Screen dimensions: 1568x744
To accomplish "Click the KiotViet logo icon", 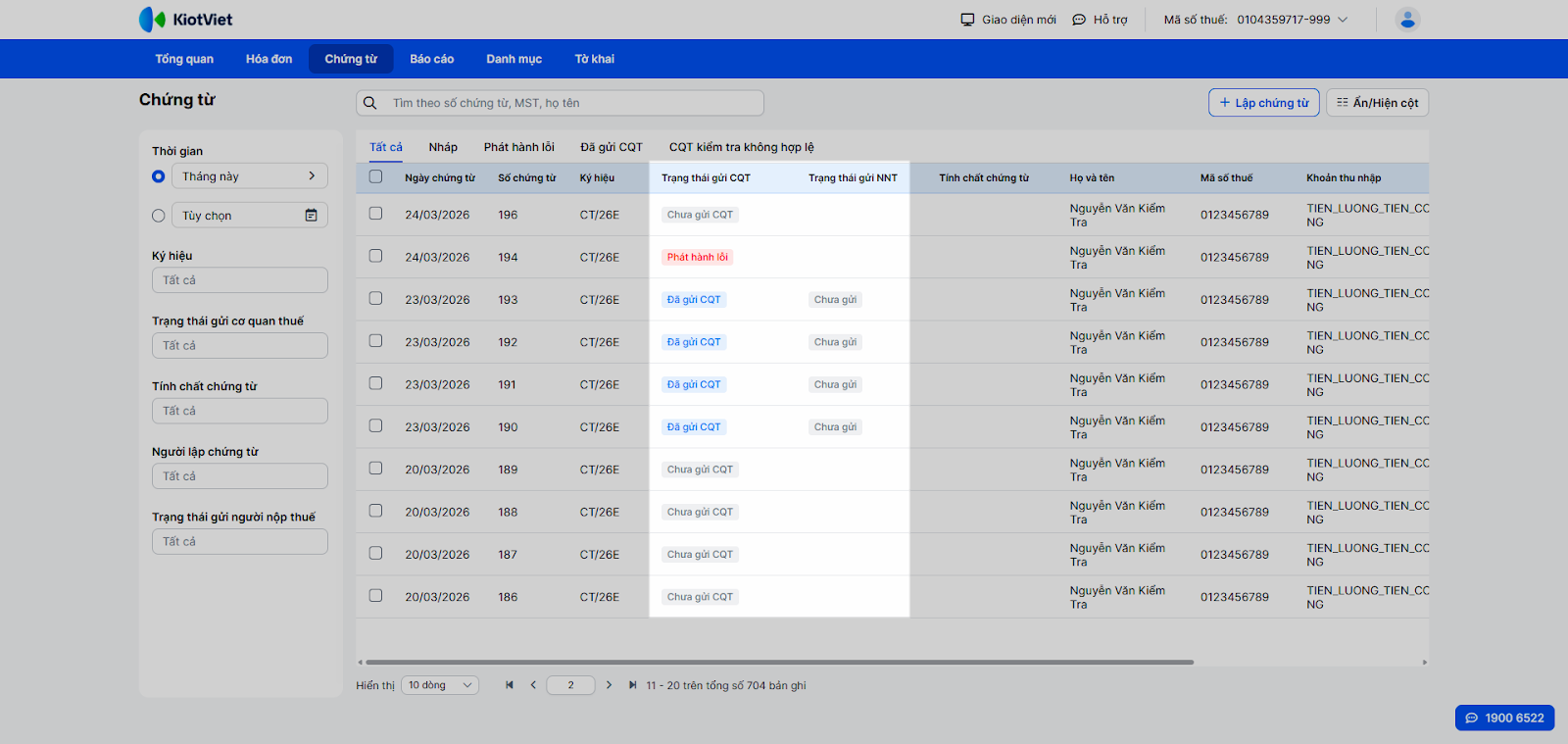I will 152,20.
